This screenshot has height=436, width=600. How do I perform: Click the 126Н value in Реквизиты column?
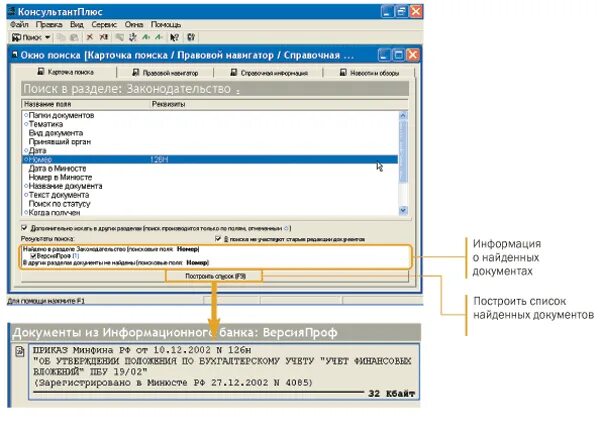pos(159,159)
